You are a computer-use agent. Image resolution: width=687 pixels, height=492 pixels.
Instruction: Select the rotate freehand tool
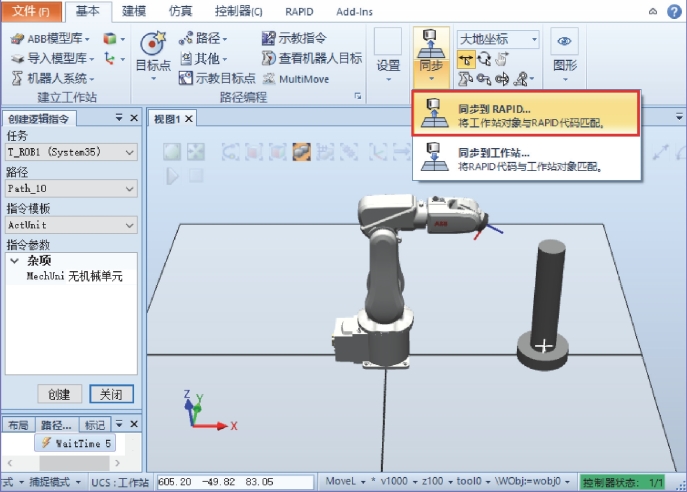[x=484, y=59]
